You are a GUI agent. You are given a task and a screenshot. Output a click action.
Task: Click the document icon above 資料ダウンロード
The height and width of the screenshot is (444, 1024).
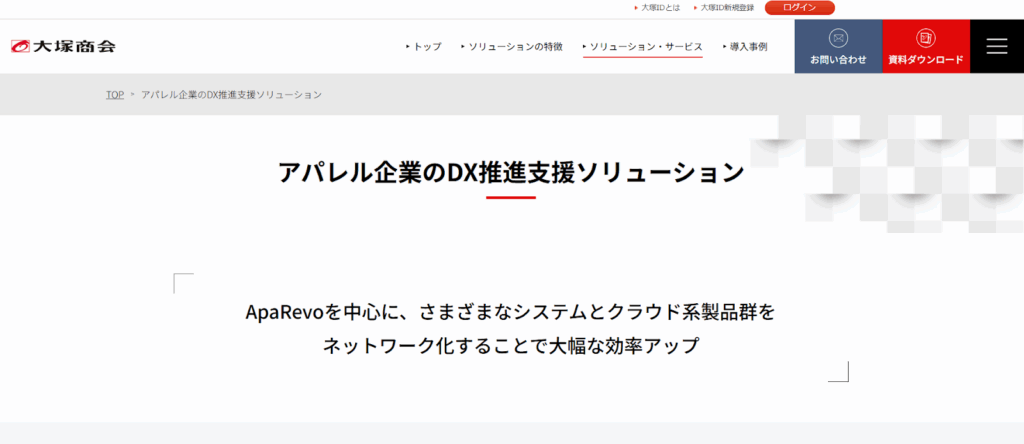click(926, 39)
